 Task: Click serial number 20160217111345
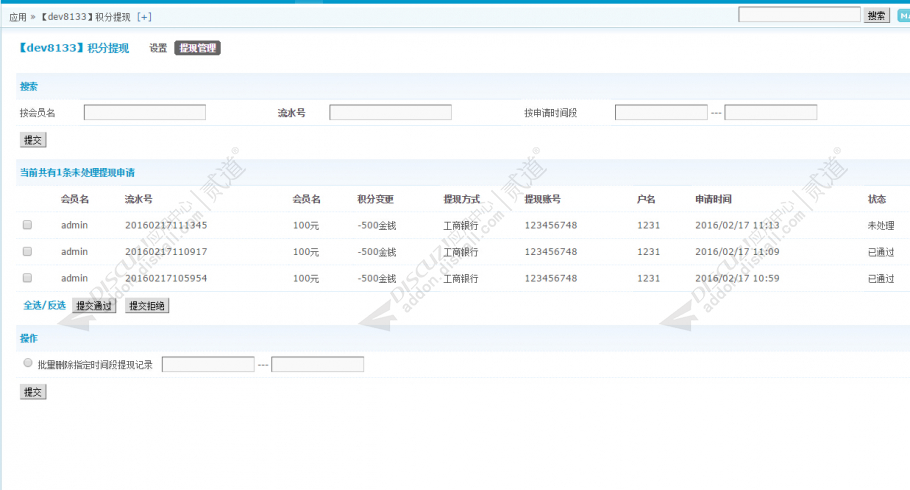tap(166, 225)
